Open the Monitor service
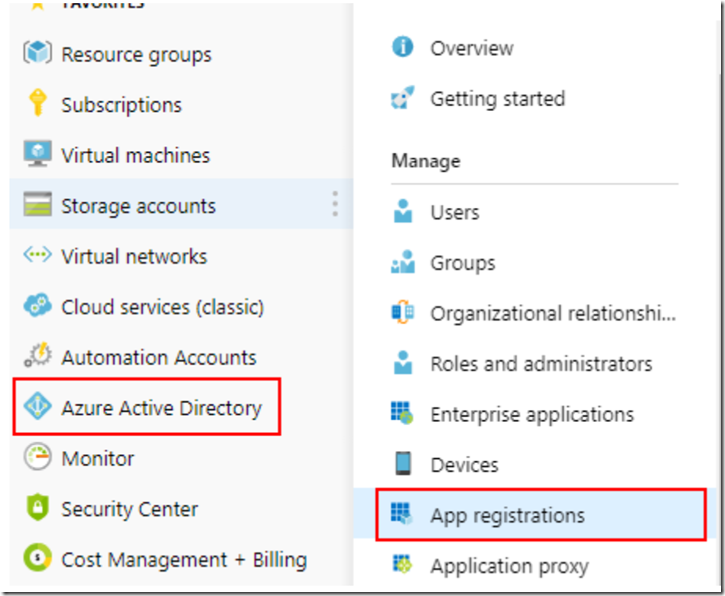The width and height of the screenshot is (725, 596). 98,458
